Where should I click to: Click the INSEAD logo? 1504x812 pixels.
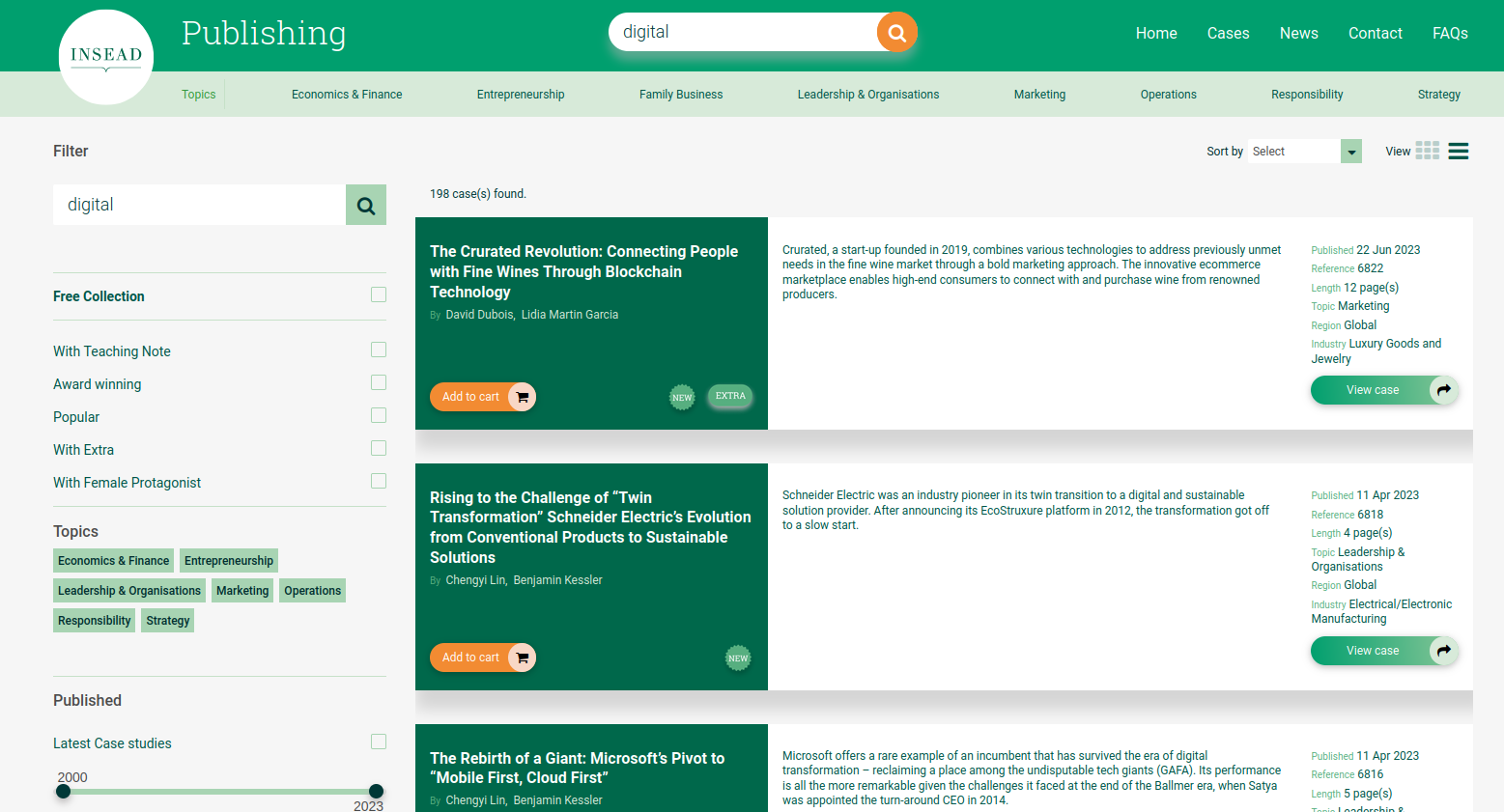(x=106, y=57)
